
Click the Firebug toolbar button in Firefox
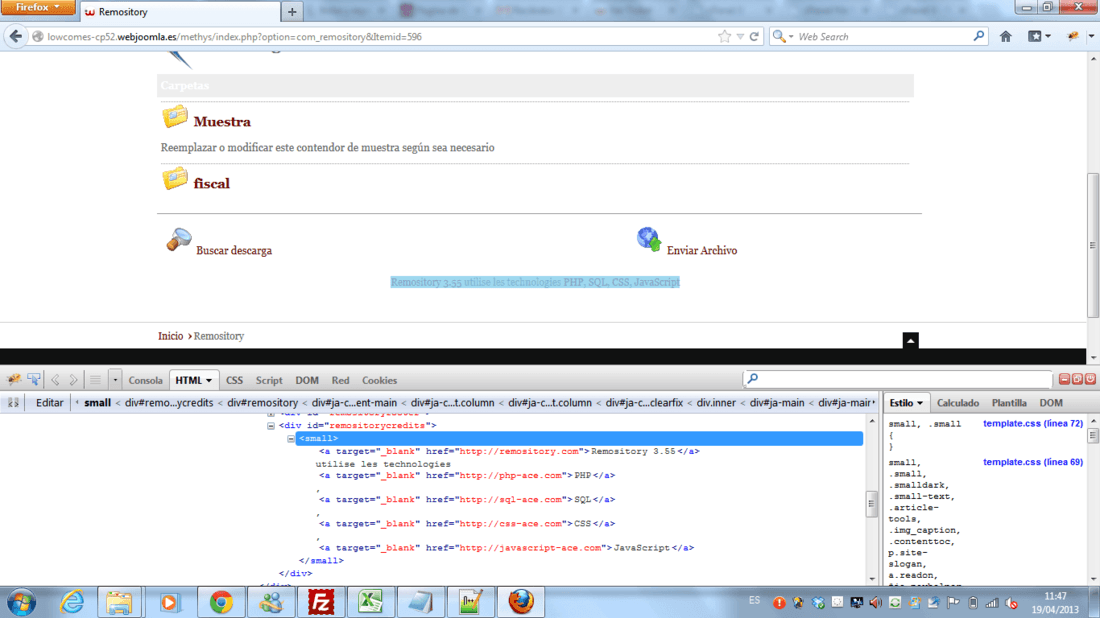pyautogui.click(x=1073, y=36)
